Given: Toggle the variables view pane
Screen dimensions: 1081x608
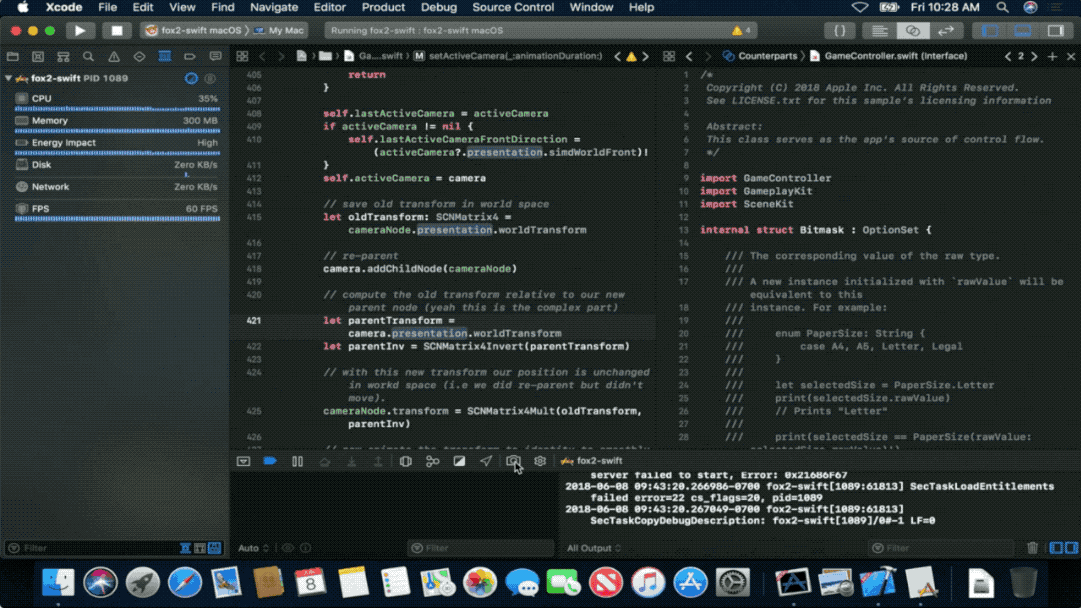Looking at the screenshot, I should point(1056,548).
